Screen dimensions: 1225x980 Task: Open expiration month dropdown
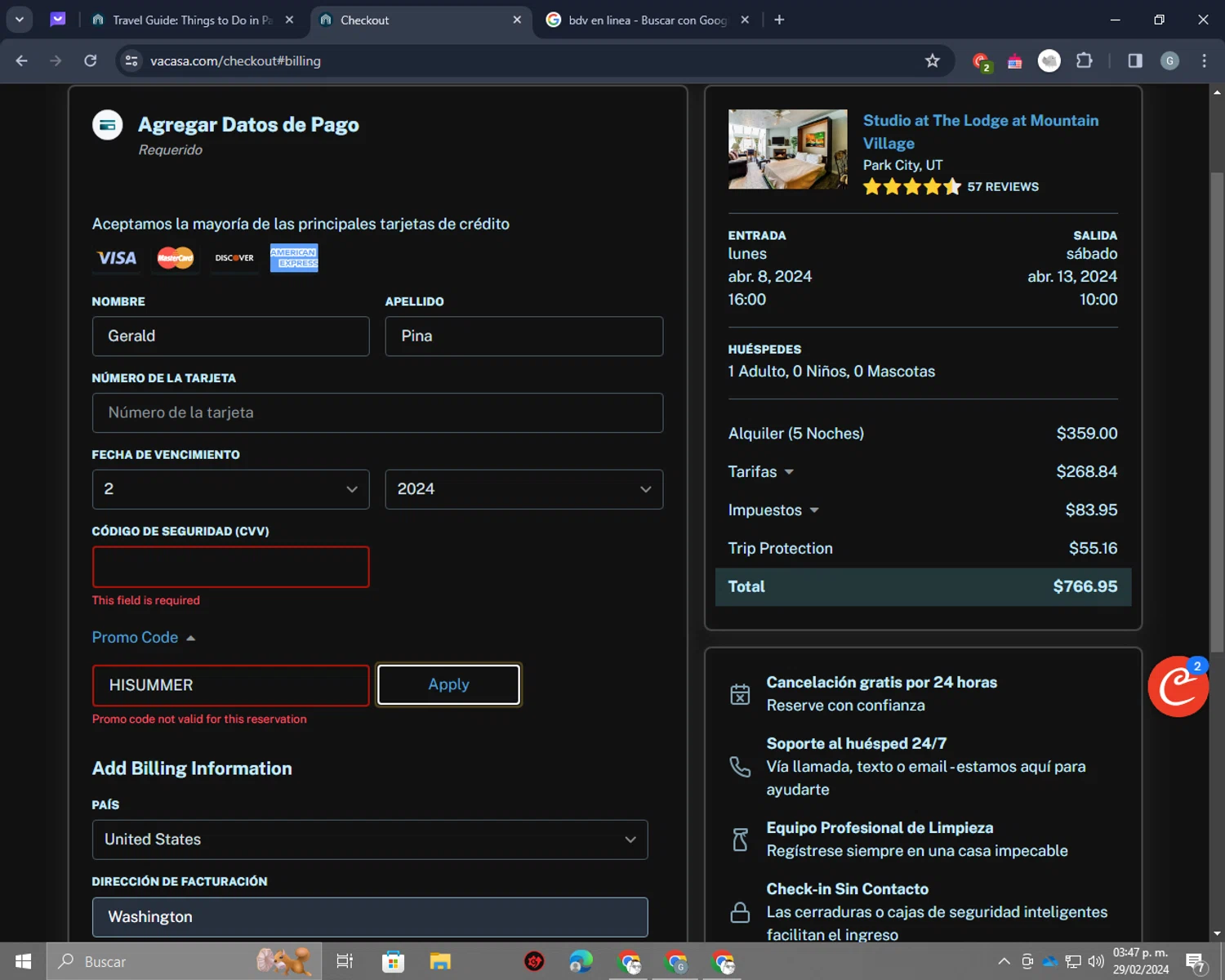[x=230, y=489]
